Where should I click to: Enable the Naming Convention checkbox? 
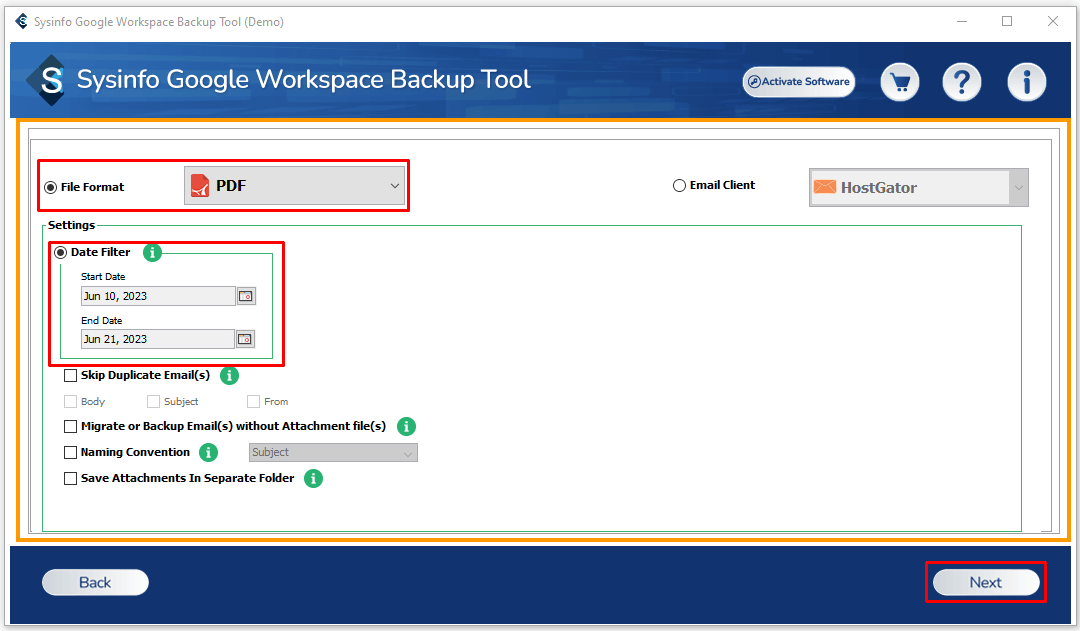tap(70, 453)
